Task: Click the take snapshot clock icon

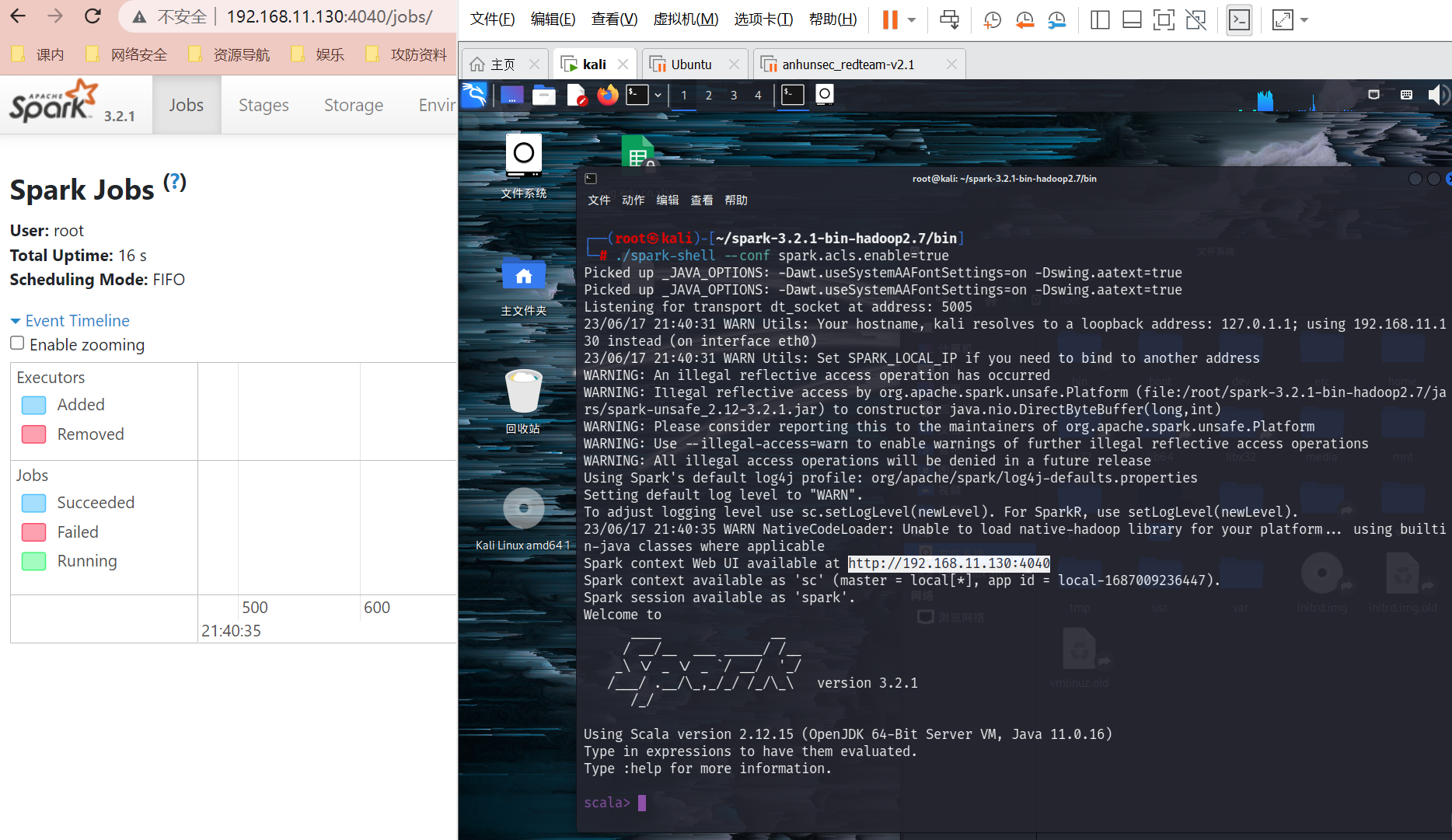Action: tap(992, 20)
